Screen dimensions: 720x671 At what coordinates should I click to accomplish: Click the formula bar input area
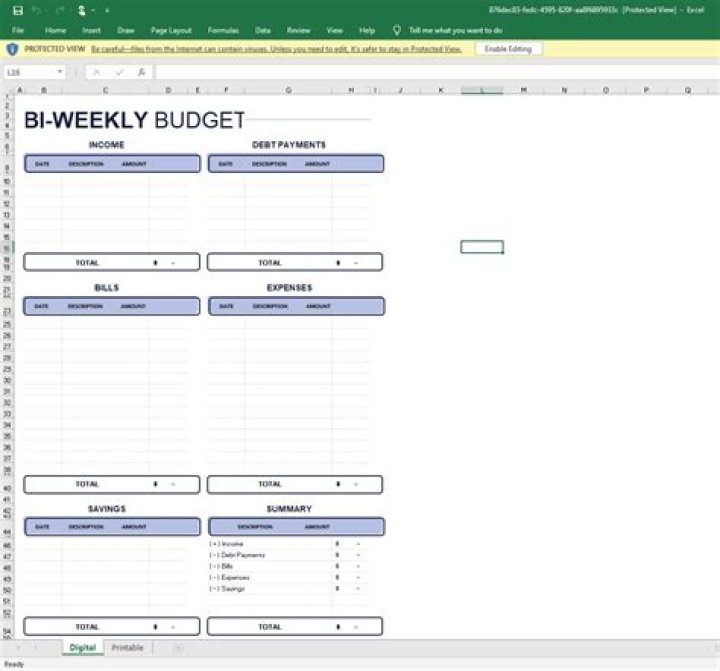[x=430, y=72]
